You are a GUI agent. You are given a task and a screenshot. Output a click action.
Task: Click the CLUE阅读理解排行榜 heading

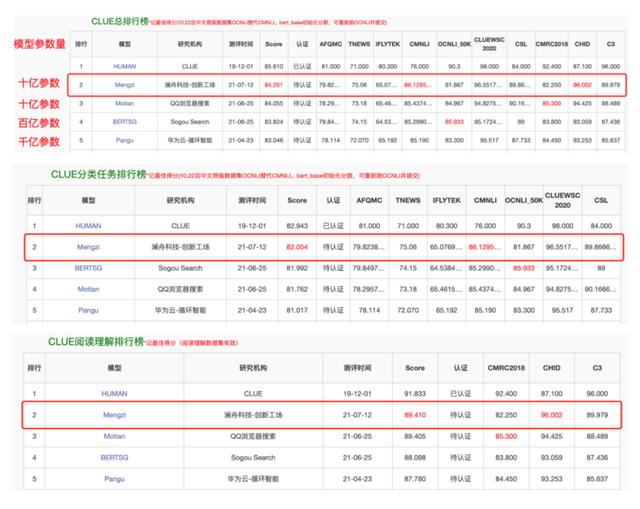[96, 342]
